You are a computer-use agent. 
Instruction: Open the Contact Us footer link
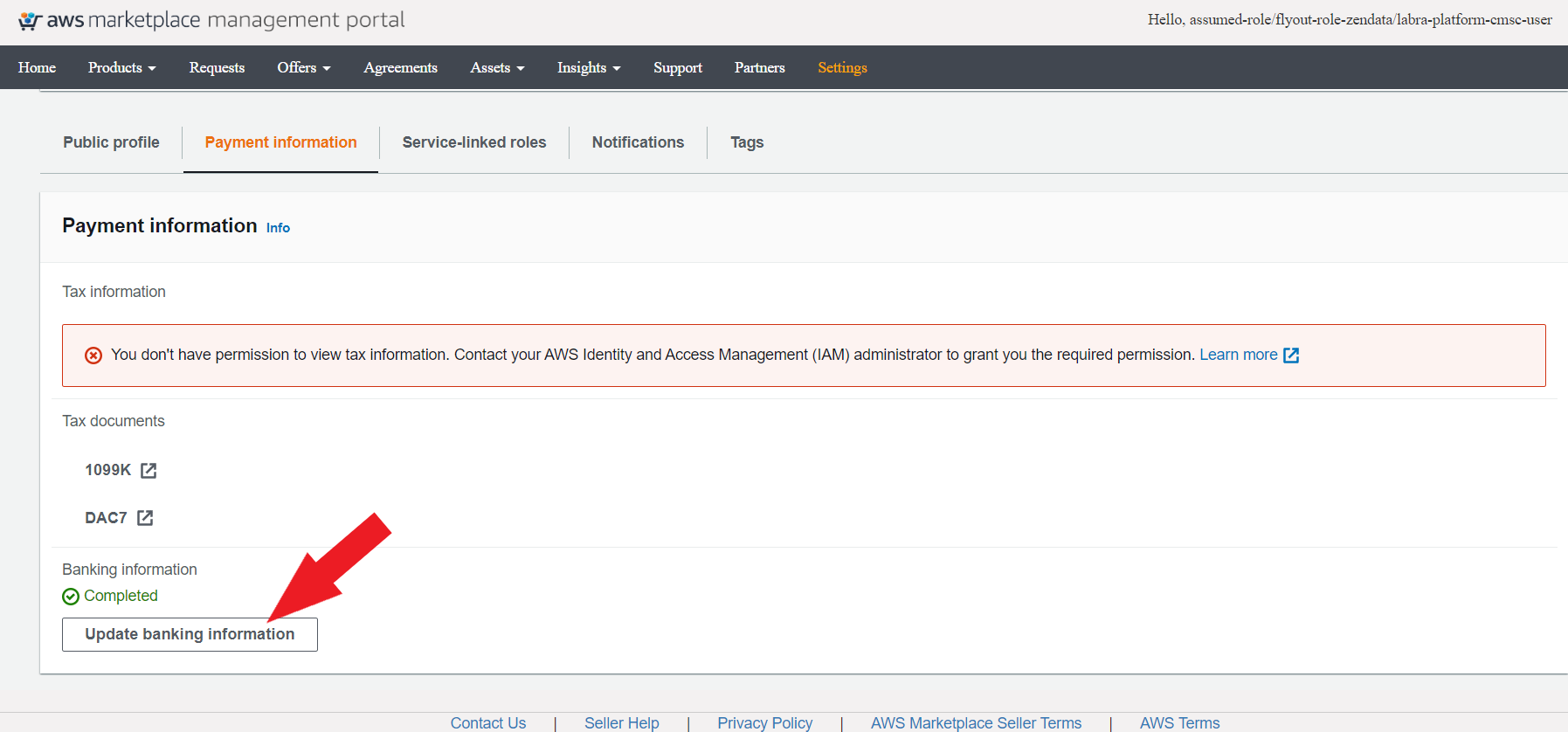(x=488, y=723)
